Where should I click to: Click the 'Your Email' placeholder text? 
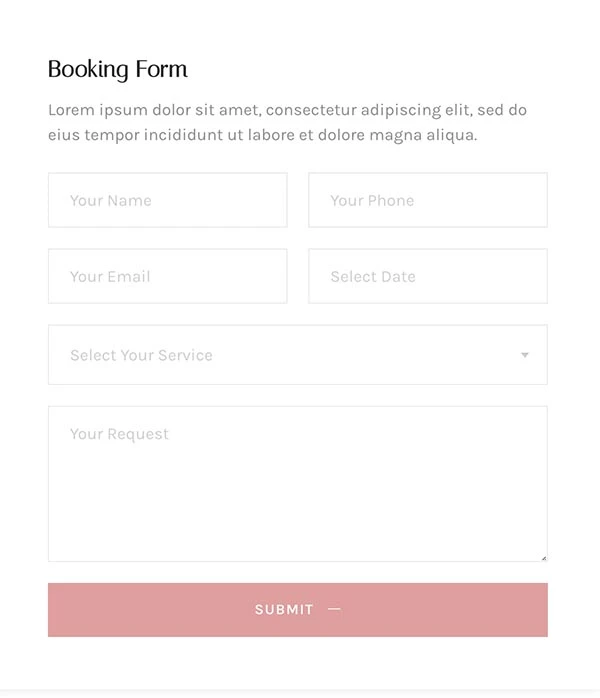[110, 276]
